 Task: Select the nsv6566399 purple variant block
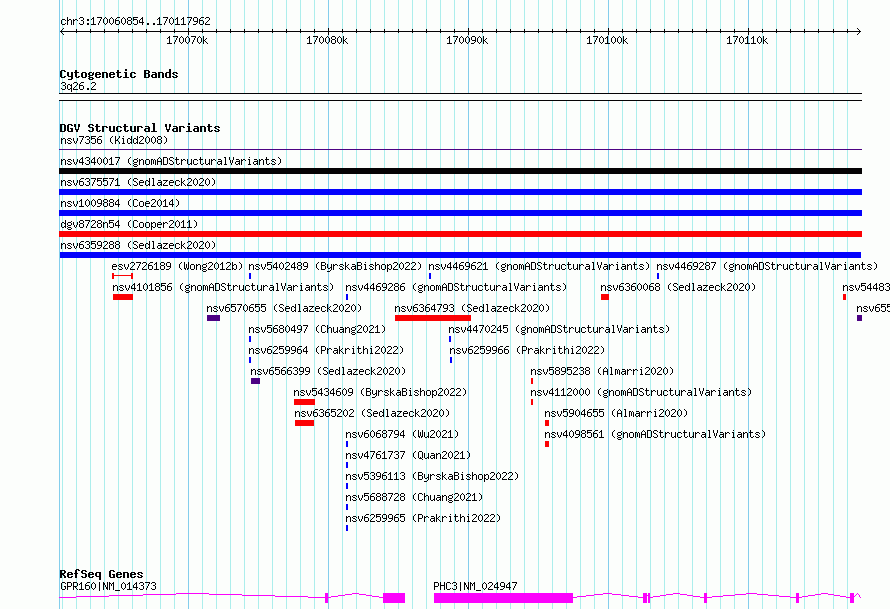pyautogui.click(x=255, y=381)
